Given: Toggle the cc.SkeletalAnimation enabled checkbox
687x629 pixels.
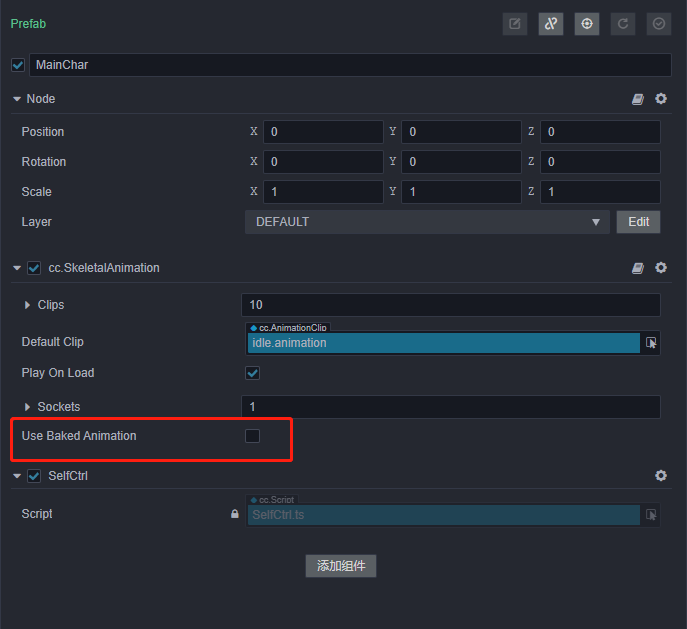Looking at the screenshot, I should [34, 268].
